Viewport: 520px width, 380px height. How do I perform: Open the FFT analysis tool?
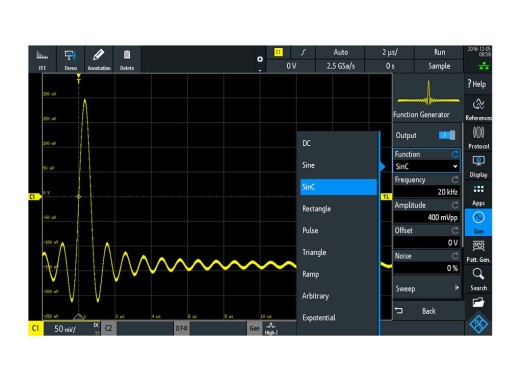tap(42, 59)
